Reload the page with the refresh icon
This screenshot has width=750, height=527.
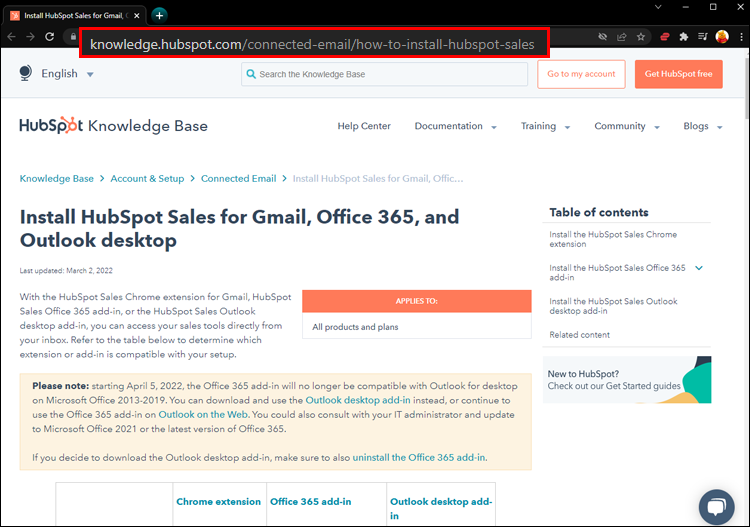tap(49, 37)
